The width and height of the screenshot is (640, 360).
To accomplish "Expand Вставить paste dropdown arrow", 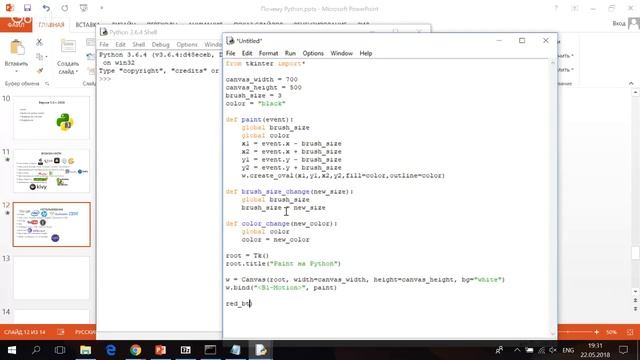I will (x=16, y=72).
